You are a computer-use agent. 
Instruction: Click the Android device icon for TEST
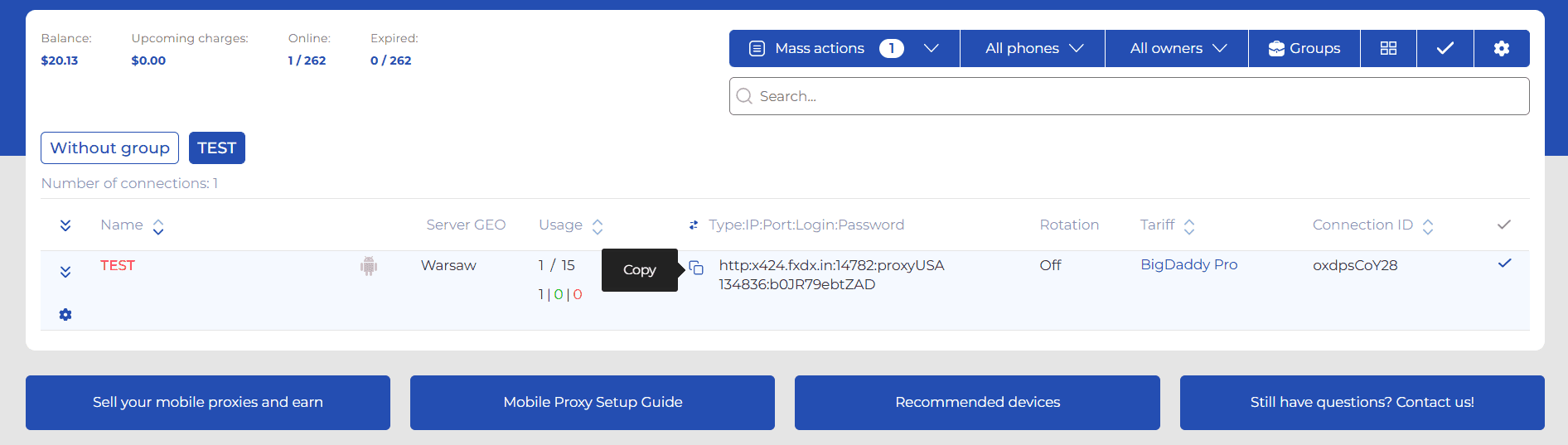369,266
